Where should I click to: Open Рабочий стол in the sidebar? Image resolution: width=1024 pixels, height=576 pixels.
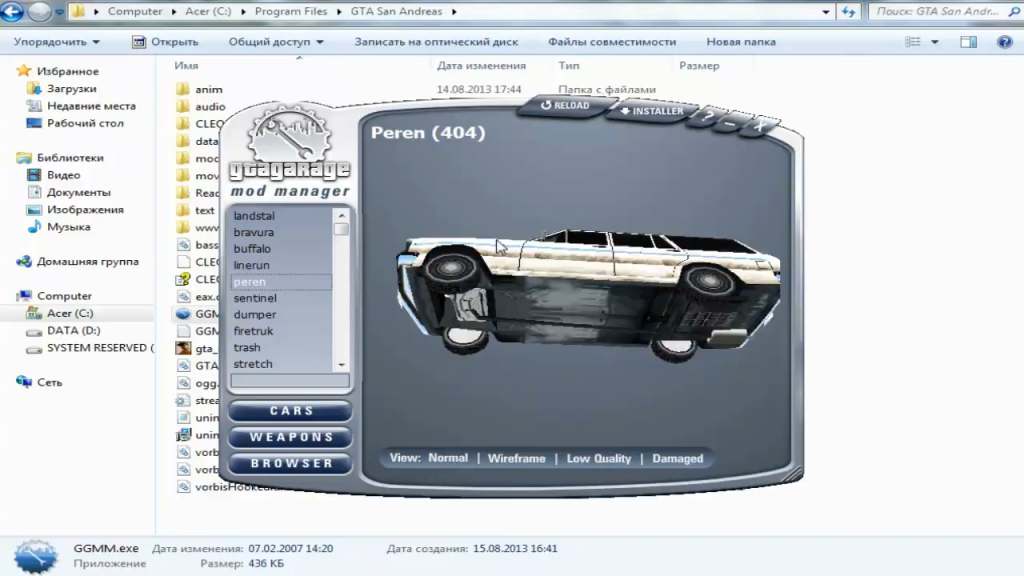75,123
